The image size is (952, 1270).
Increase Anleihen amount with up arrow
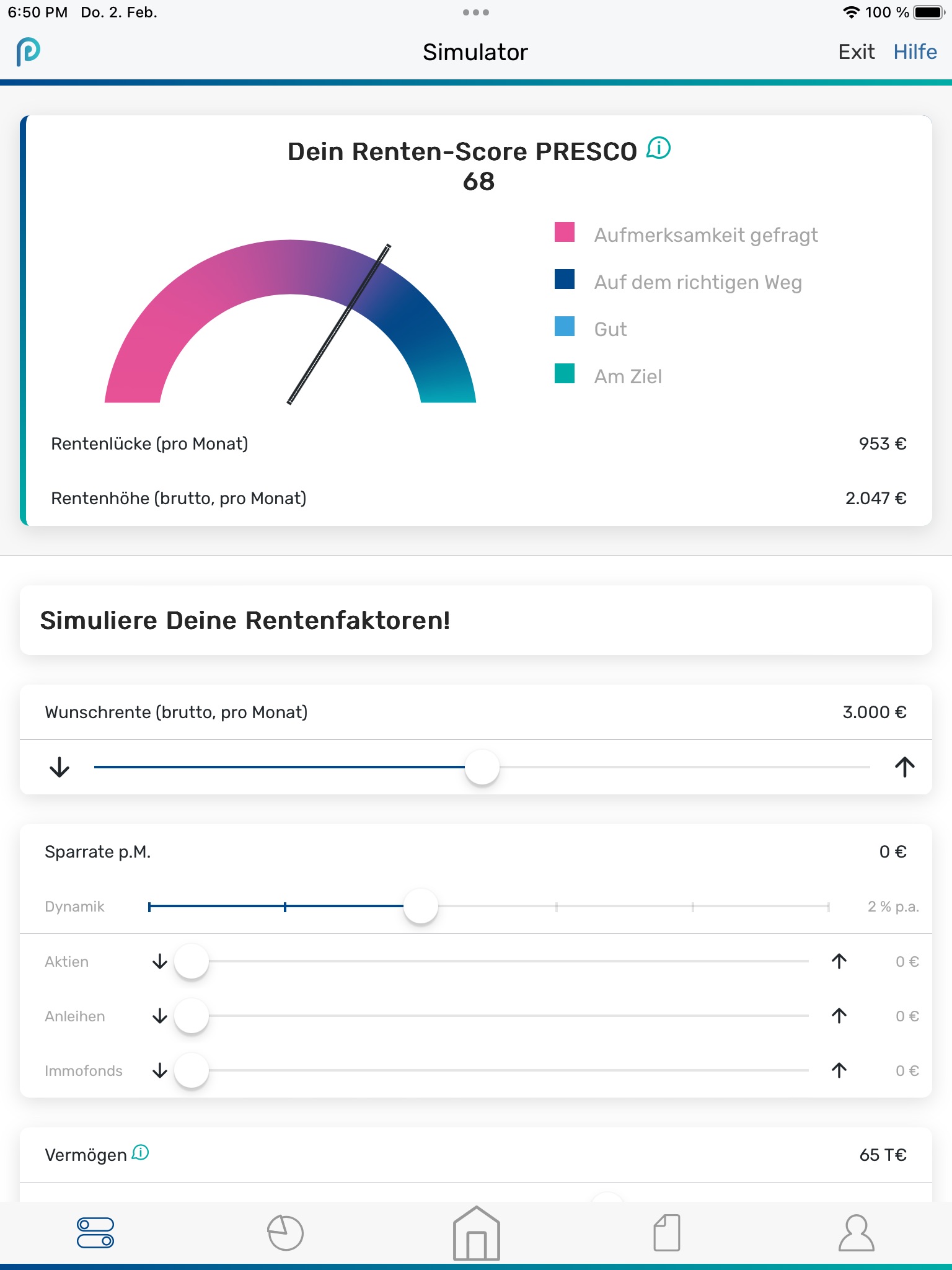839,1016
